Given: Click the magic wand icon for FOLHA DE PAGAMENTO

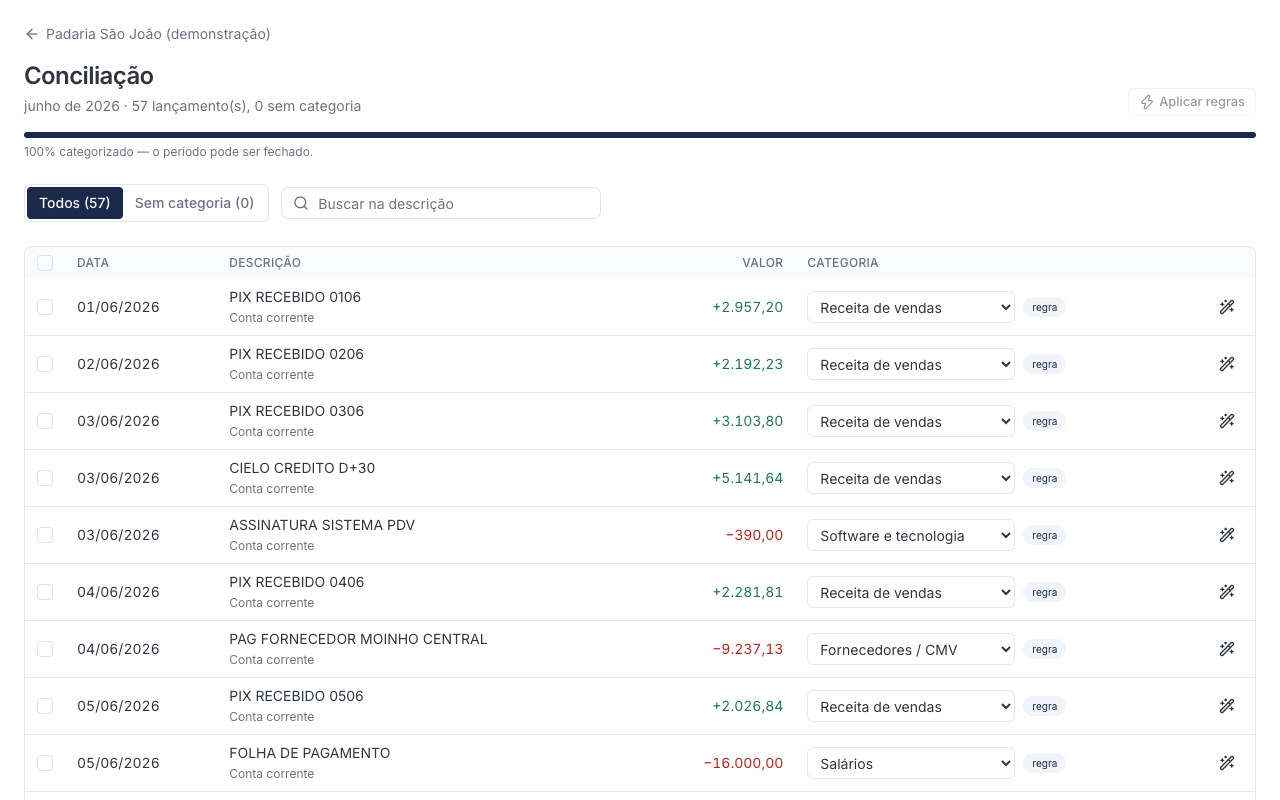Looking at the screenshot, I should [x=1227, y=763].
